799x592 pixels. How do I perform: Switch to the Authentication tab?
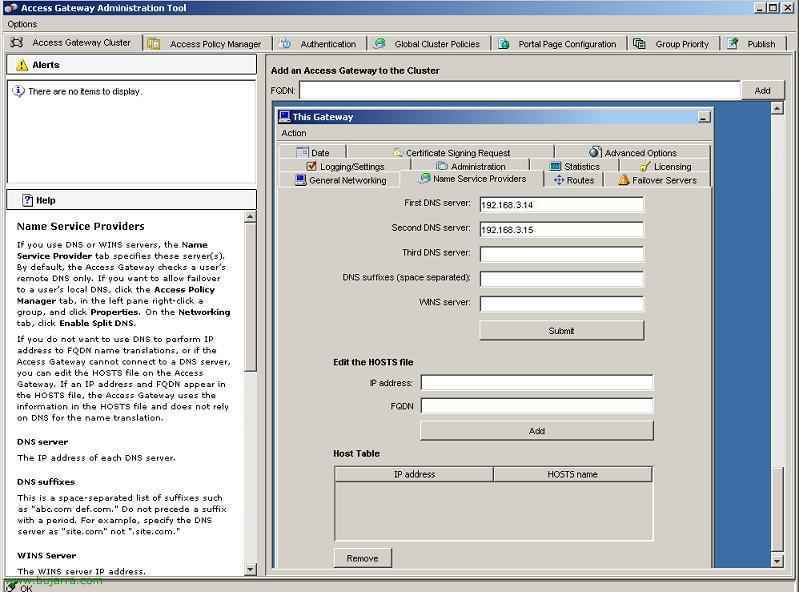point(321,44)
